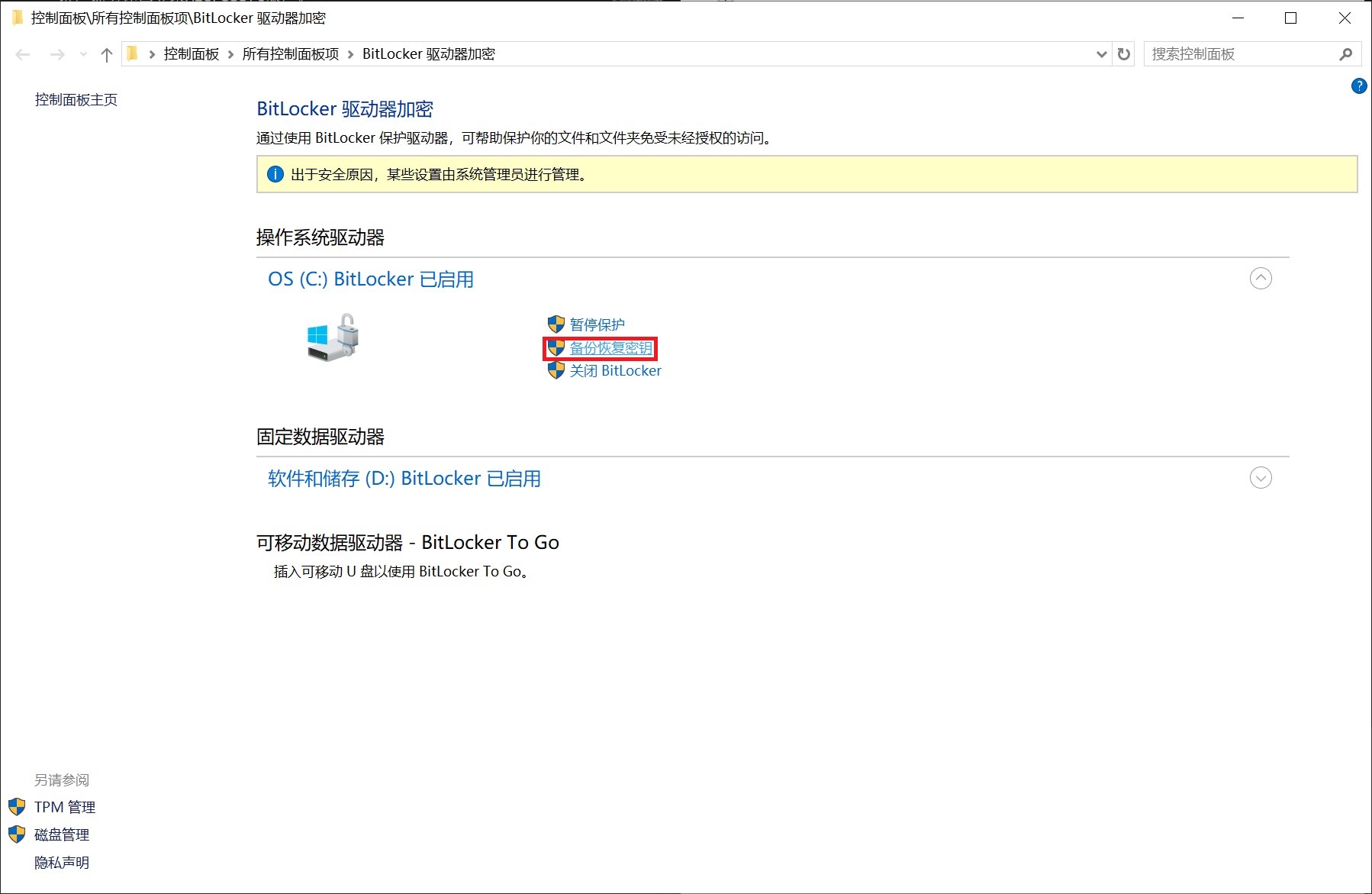Viewport: 1372px width, 894px height.
Task: Click the back navigation arrow icon
Action: click(x=22, y=53)
